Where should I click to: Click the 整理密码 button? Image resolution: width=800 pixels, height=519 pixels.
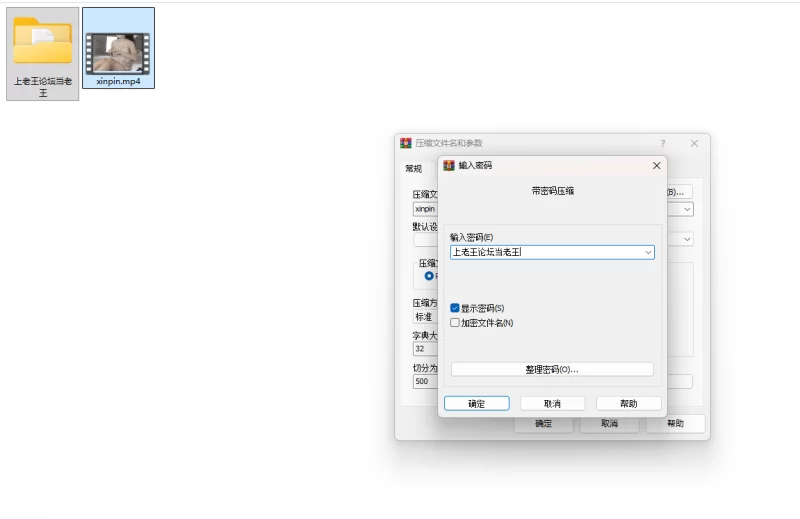(x=552, y=369)
